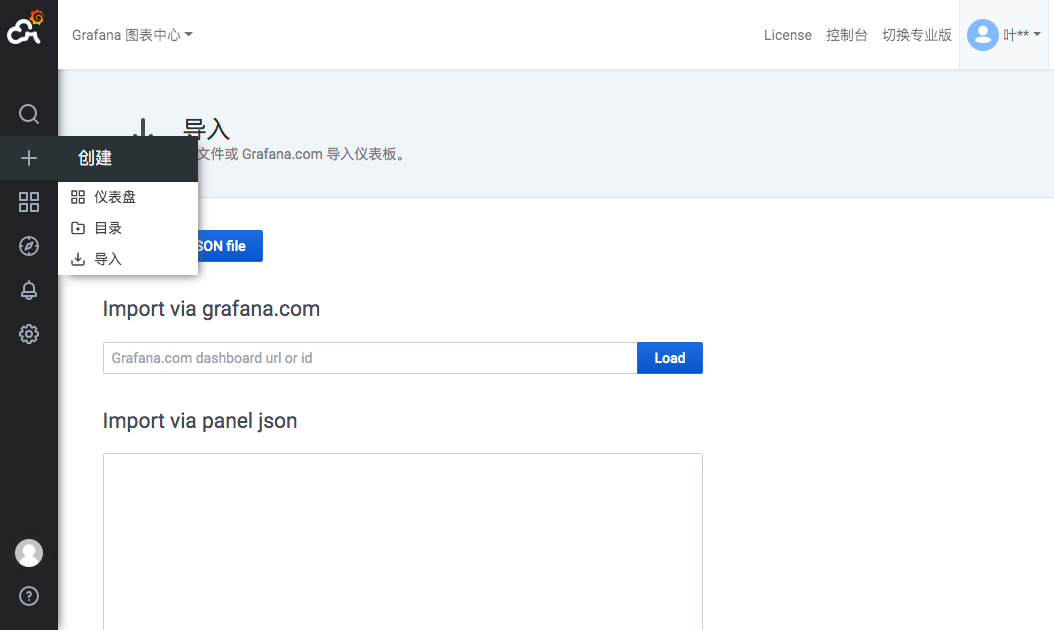Focus the Grafana.com dashboard url or id field
This screenshot has width=1054, height=630.
click(x=370, y=358)
